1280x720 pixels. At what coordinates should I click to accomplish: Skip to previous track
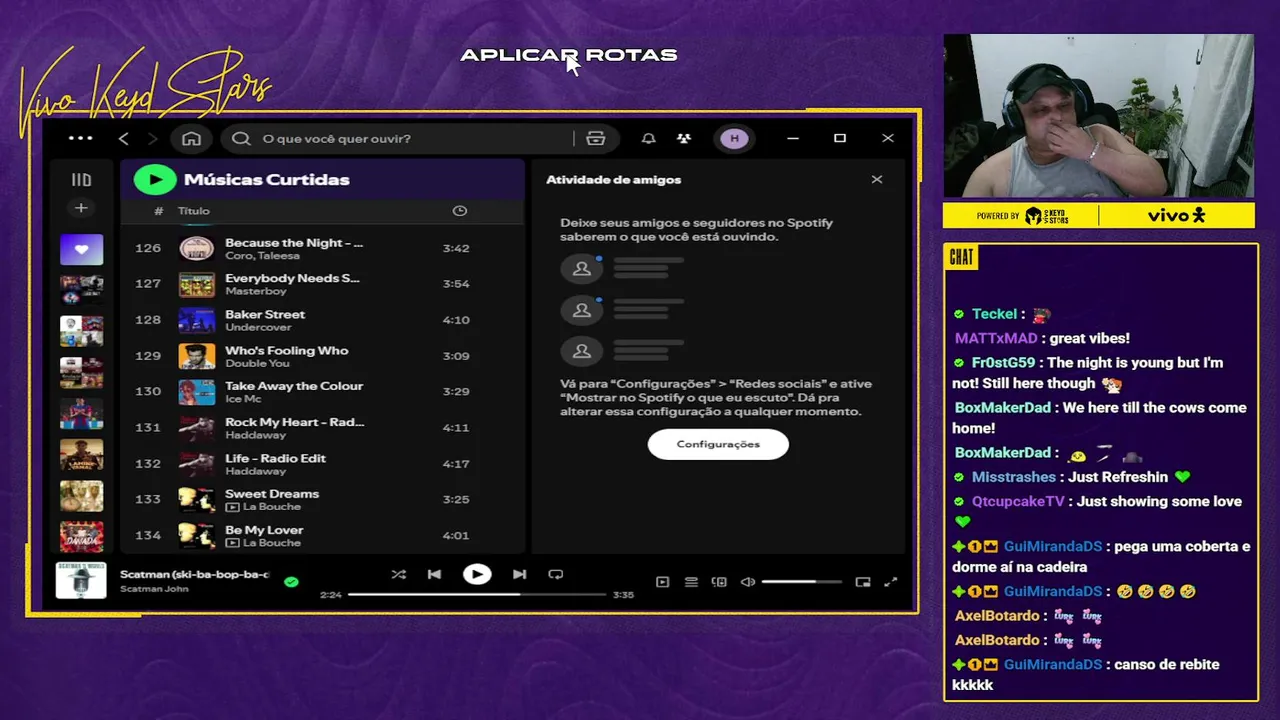pyautogui.click(x=434, y=574)
